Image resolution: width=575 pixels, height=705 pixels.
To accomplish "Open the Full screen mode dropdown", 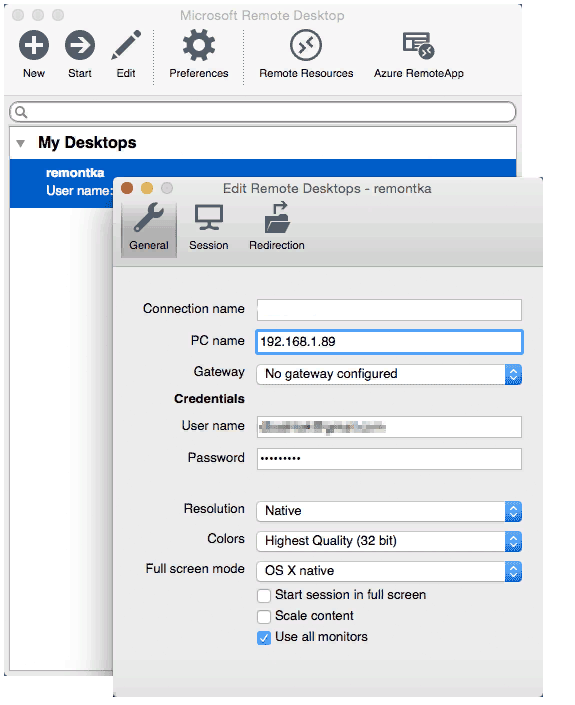I will (x=389, y=571).
